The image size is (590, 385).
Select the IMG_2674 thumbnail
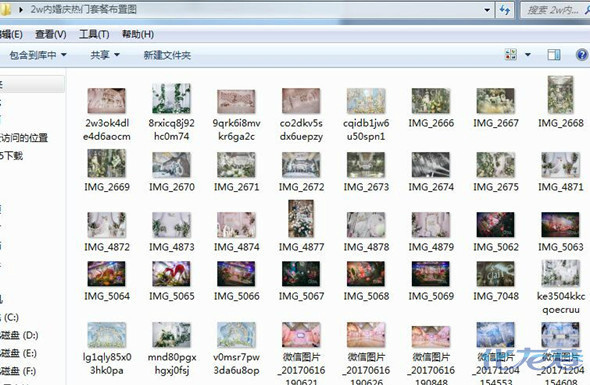pos(431,165)
